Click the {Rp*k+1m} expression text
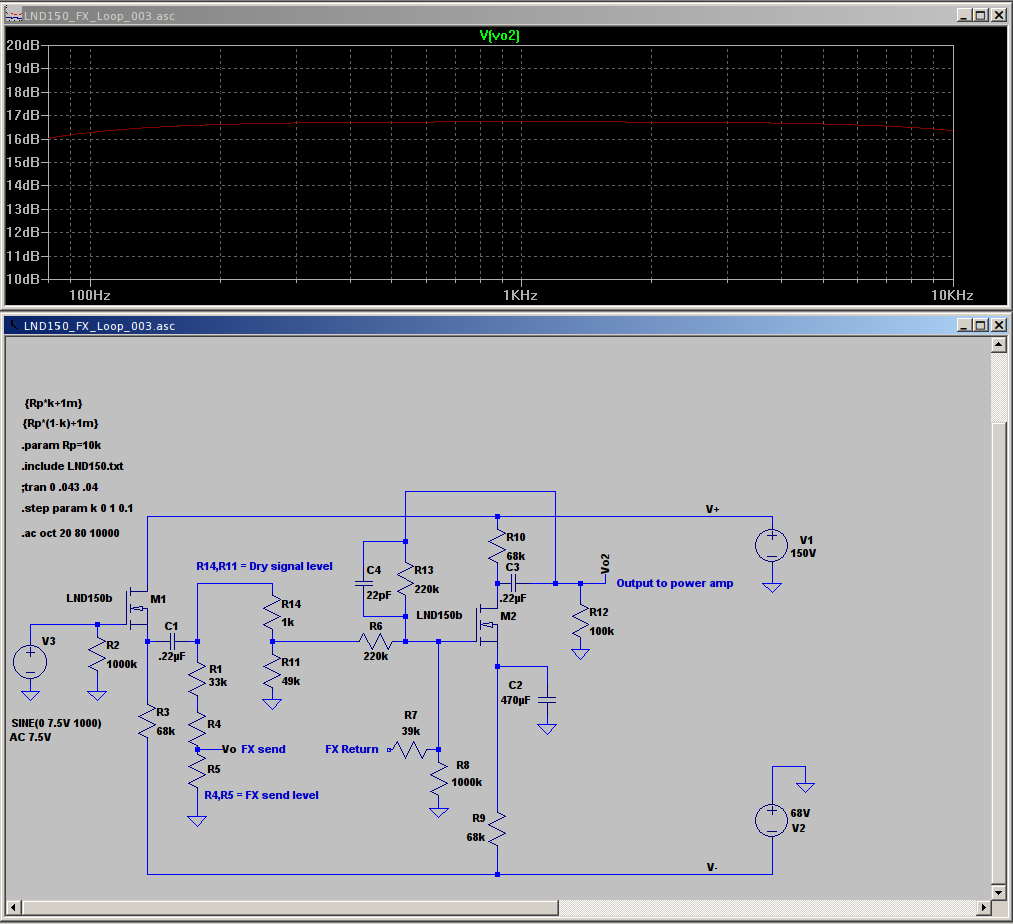The image size is (1013, 924). pyautogui.click(x=54, y=403)
